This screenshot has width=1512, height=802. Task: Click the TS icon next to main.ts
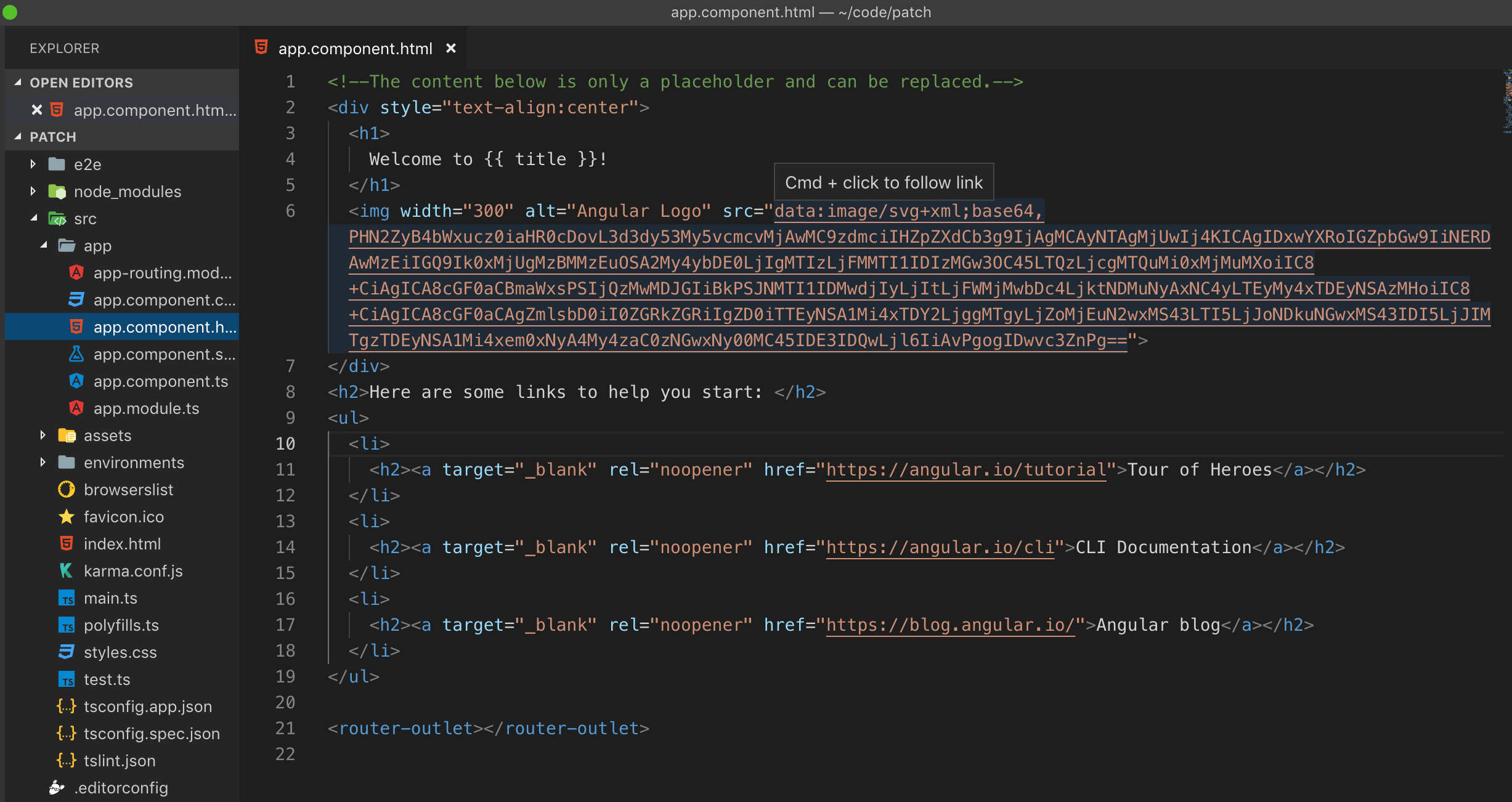[66, 597]
